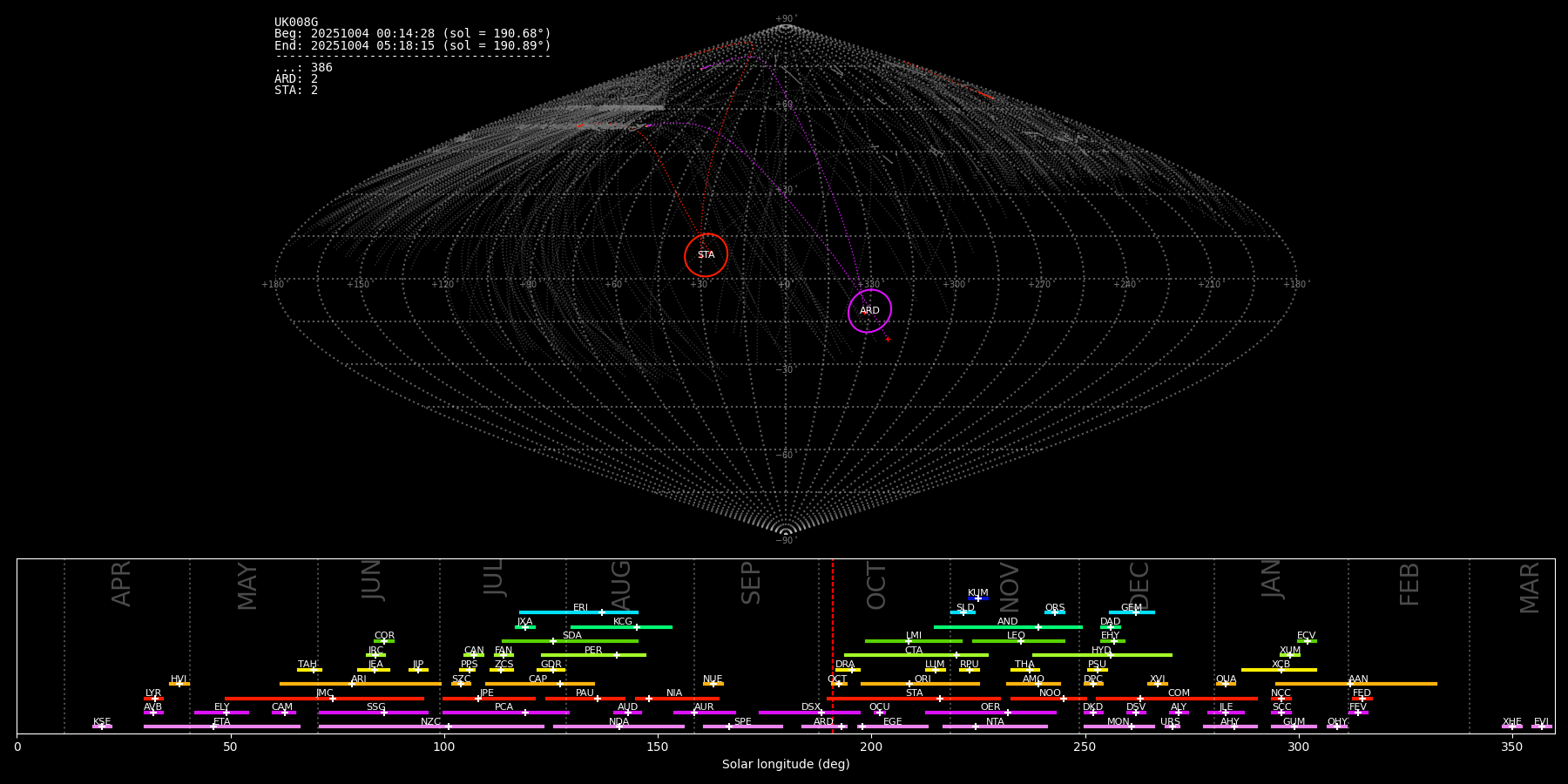This screenshot has width=1568, height=784.
Task: Select the MAR month label
Action: 1530,588
